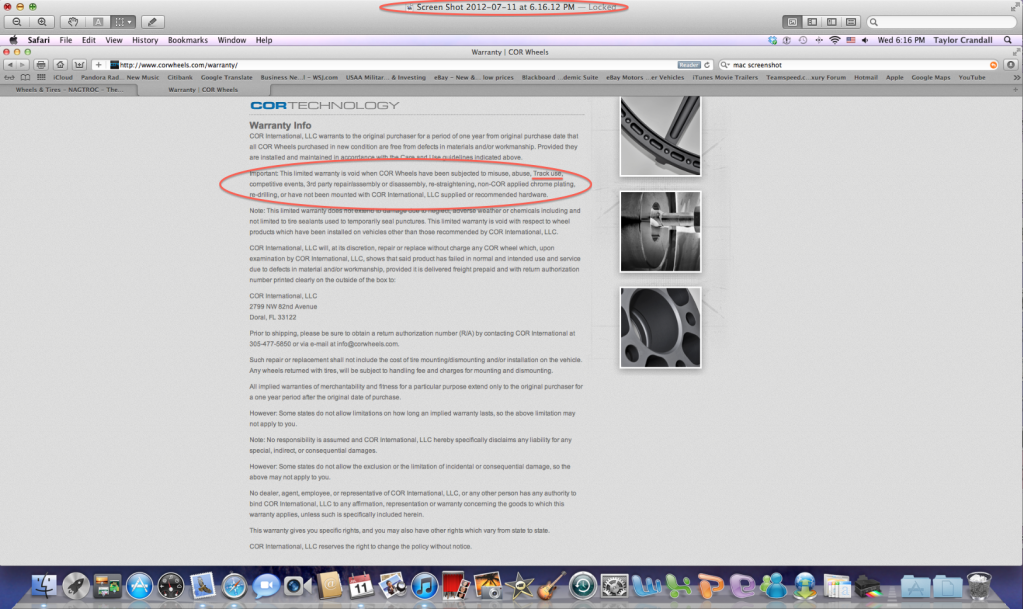Screen dimensions: 1023x609
Task: Expand the bookmarks bar overflow chevron
Action: [x=1016, y=77]
